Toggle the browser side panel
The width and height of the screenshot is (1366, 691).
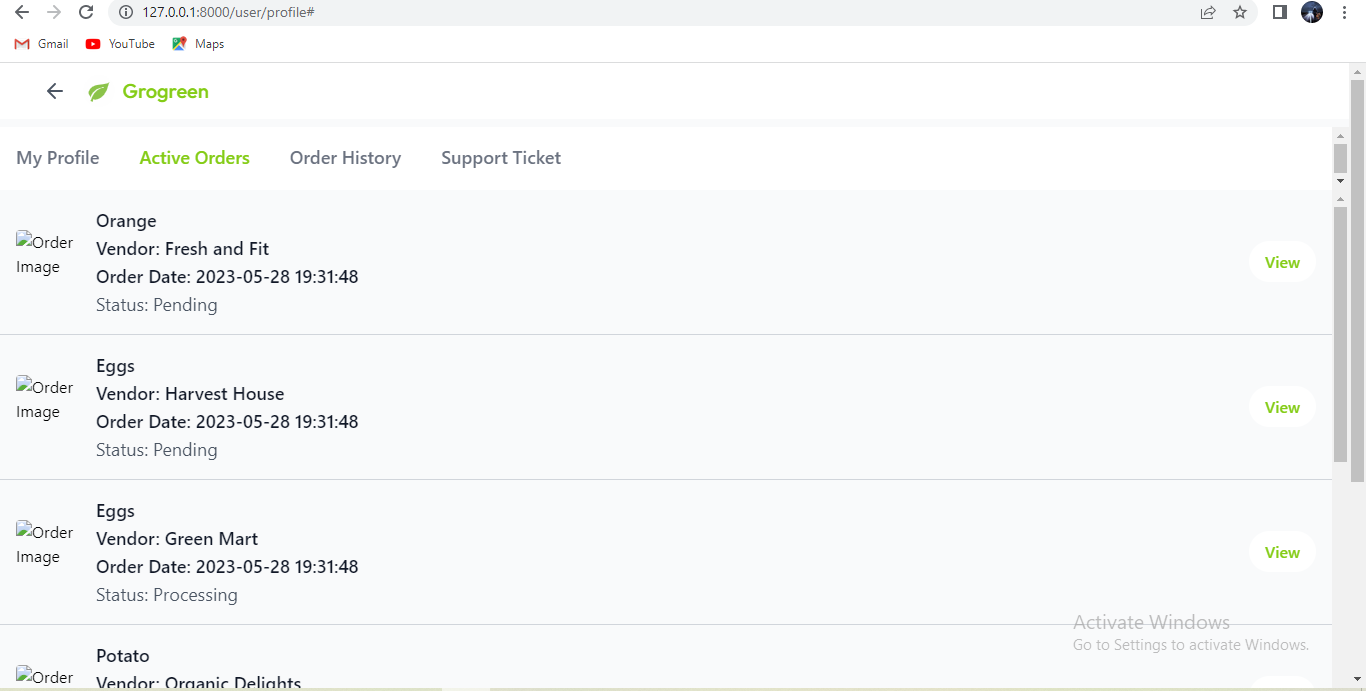[x=1279, y=12]
